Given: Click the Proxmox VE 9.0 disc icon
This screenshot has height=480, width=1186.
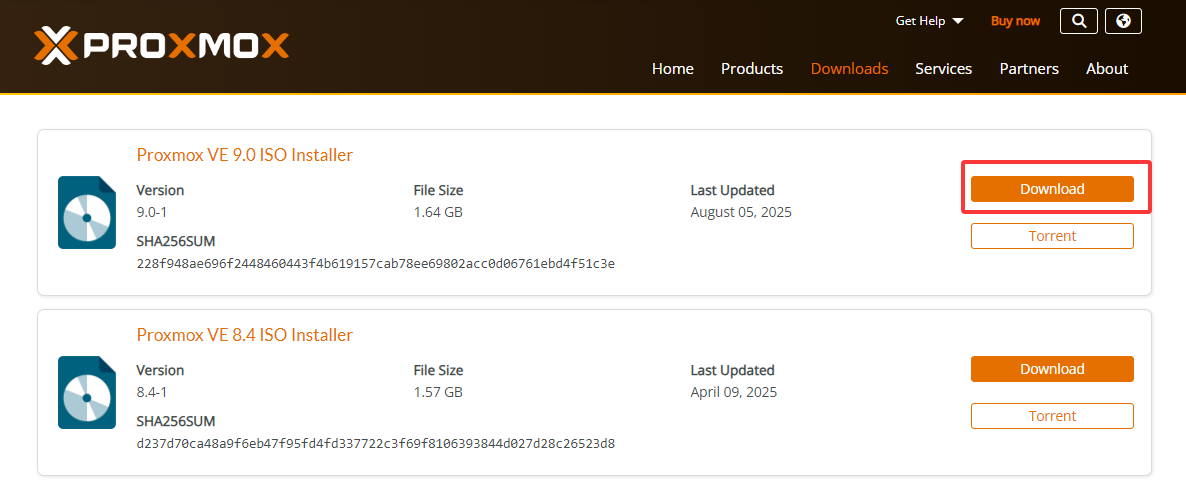Looking at the screenshot, I should coord(87,211).
